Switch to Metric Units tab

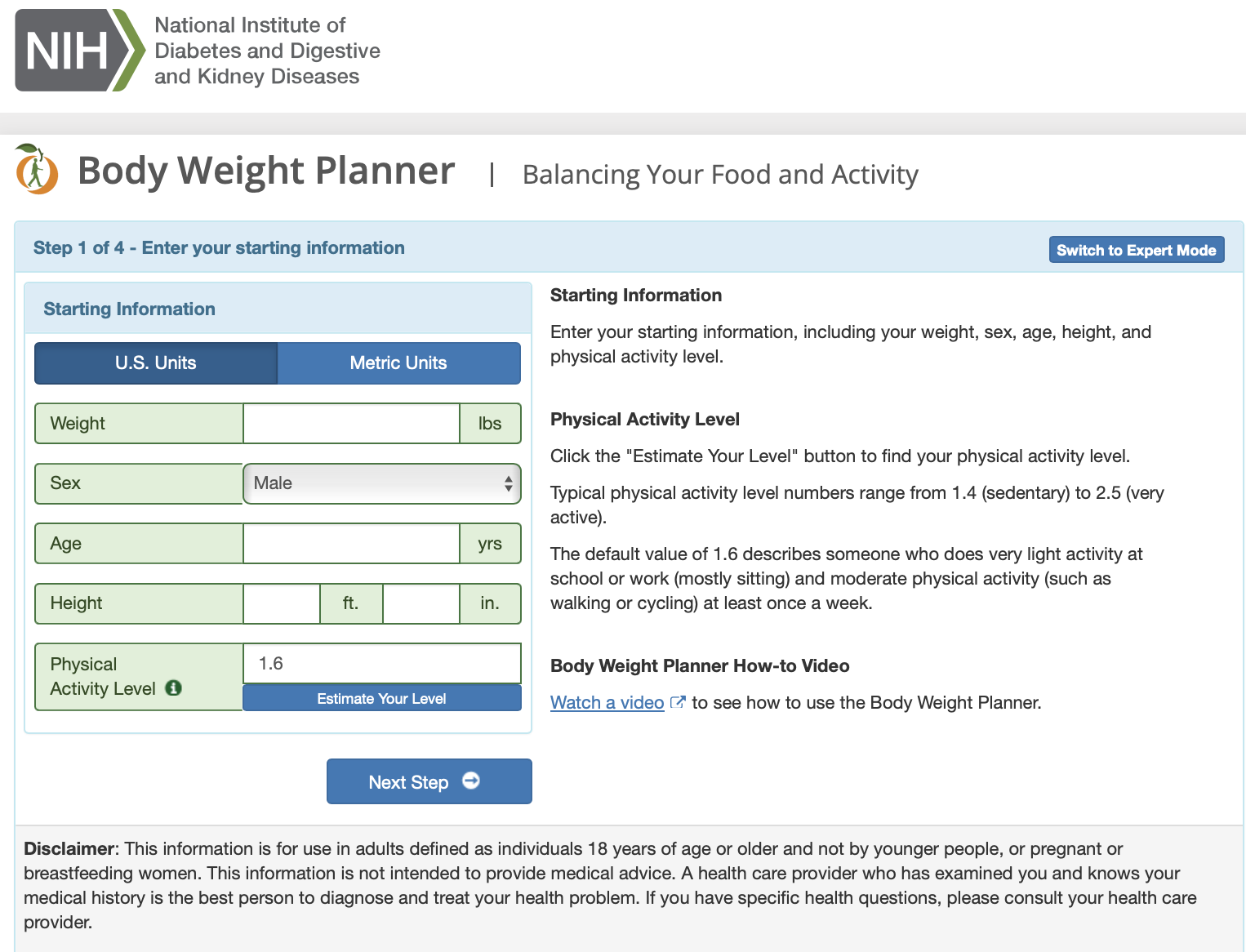[398, 363]
